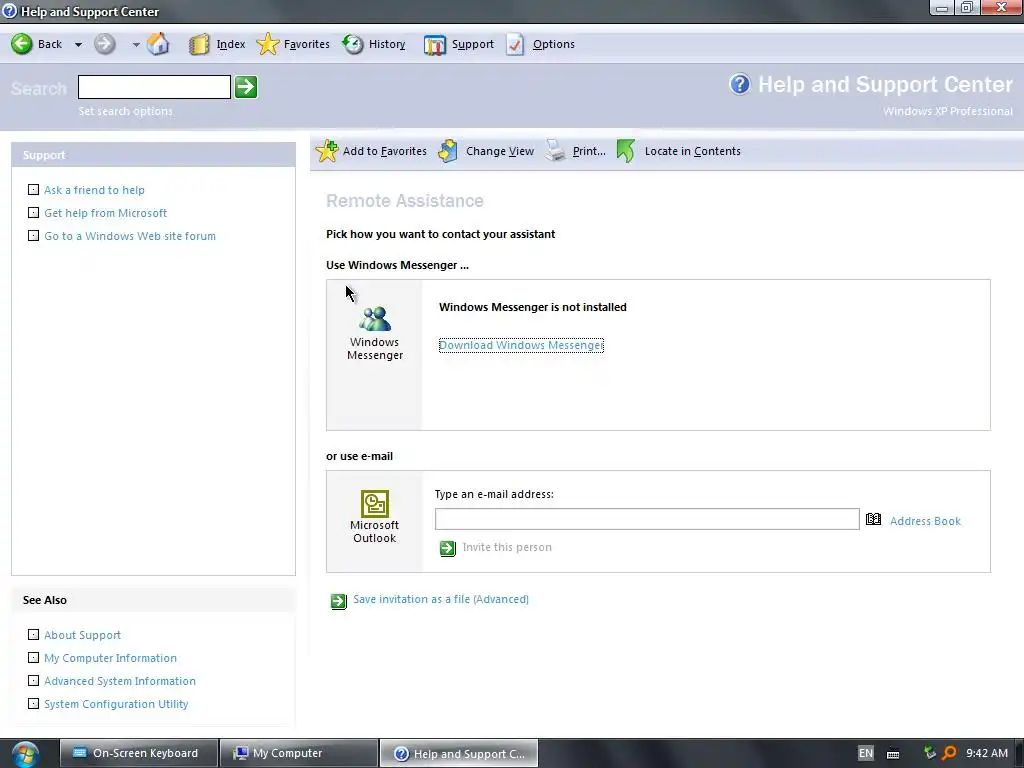The image size is (1024, 768).
Task: Click the Invite this person label
Action: [x=507, y=547]
